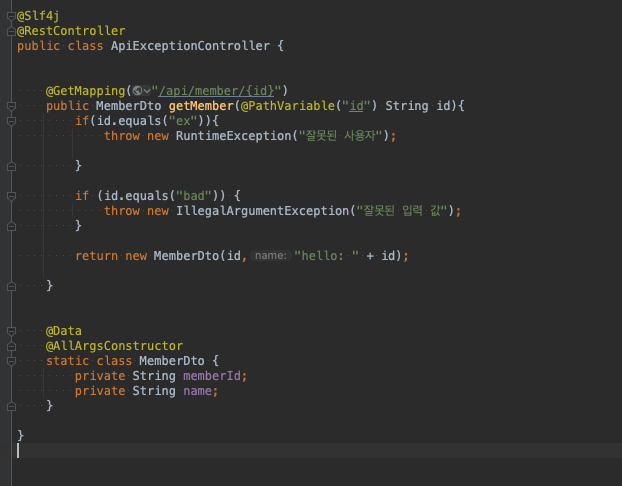Fold the if(id.equals("ex")) block

(11, 121)
